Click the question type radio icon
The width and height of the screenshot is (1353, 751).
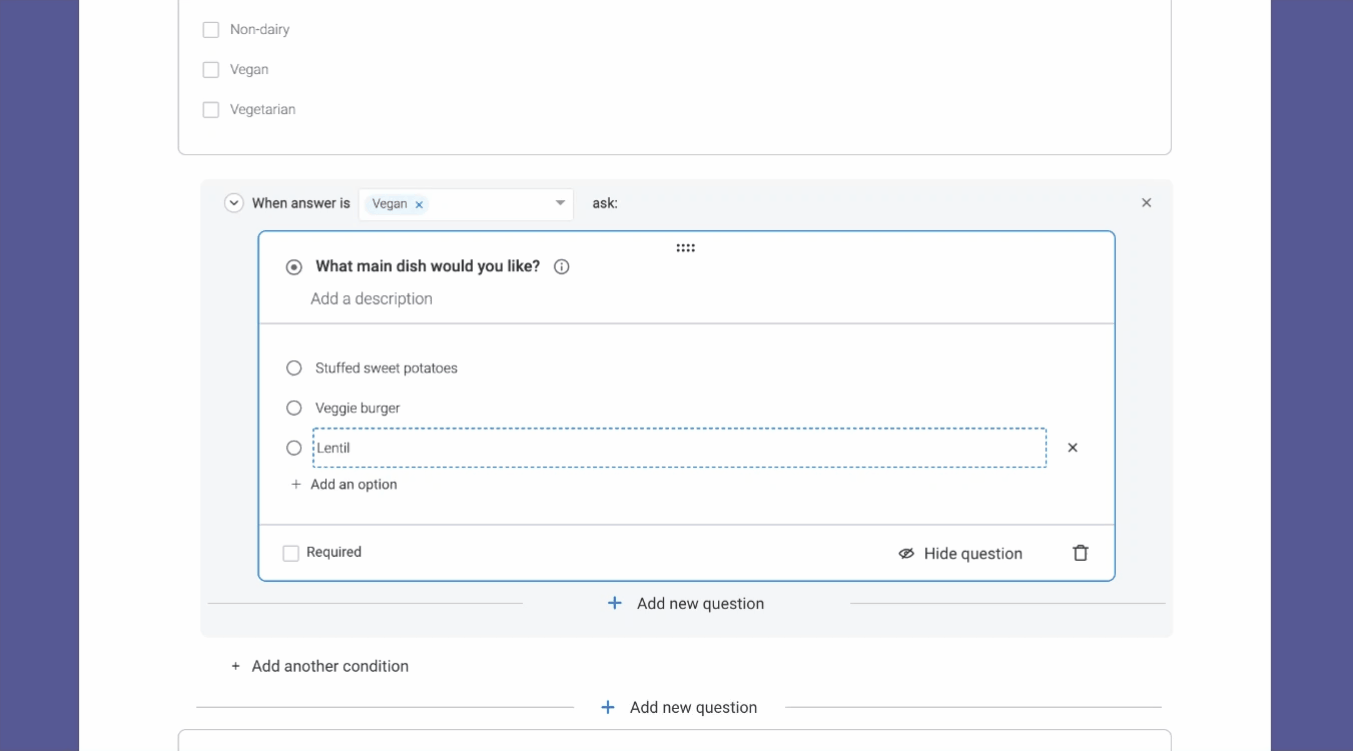294,267
